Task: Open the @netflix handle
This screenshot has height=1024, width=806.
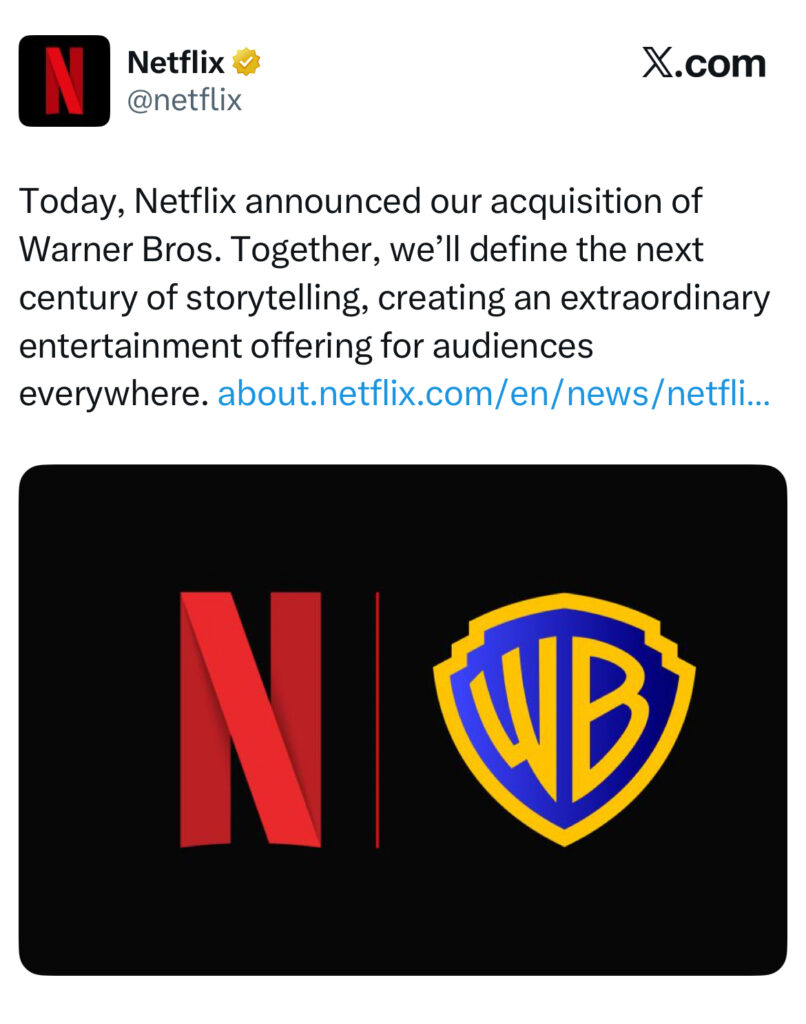Action: coord(185,100)
